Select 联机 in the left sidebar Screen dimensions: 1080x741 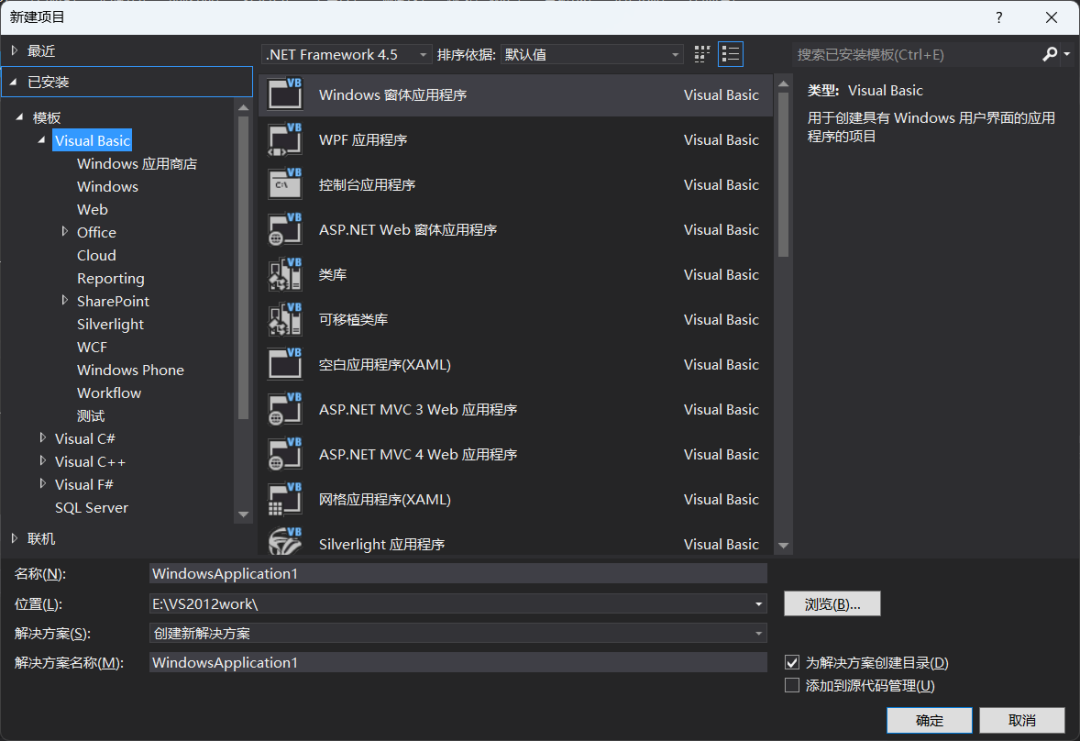click(x=40, y=538)
